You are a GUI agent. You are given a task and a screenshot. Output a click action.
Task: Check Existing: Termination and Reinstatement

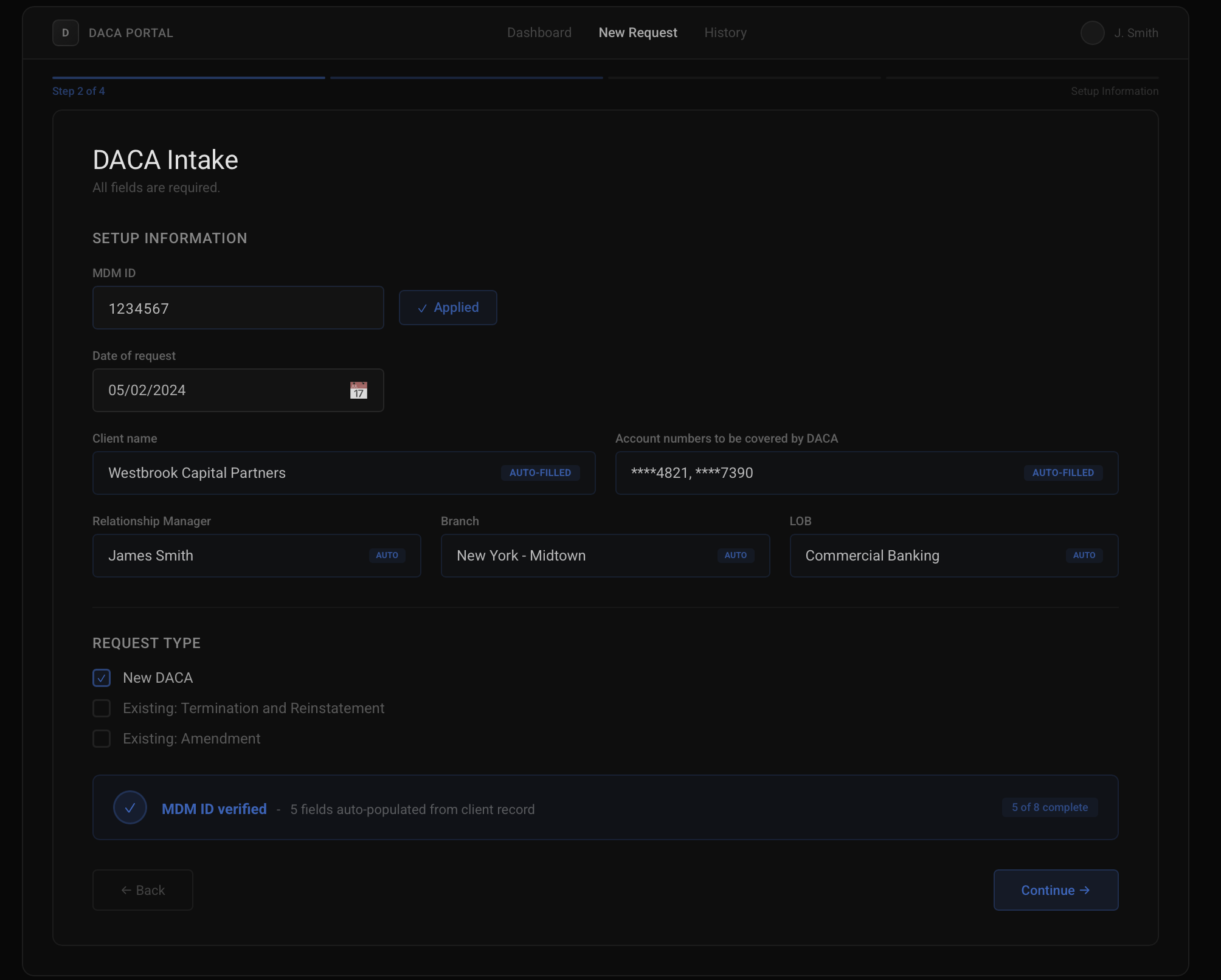point(102,708)
